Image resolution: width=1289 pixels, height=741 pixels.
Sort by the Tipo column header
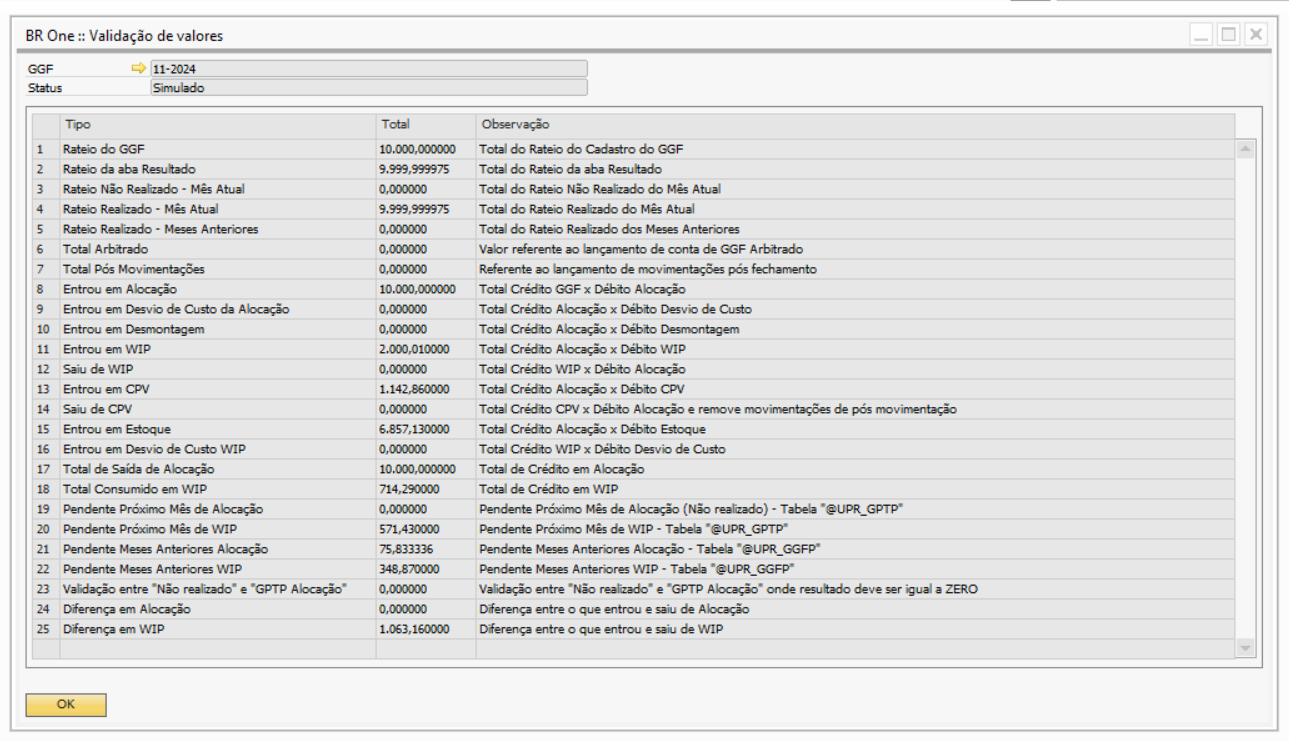(218, 124)
